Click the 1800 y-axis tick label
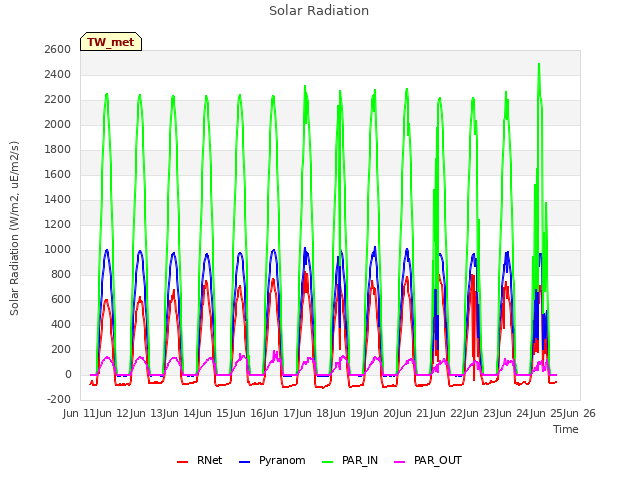640x480 pixels. 58,149
